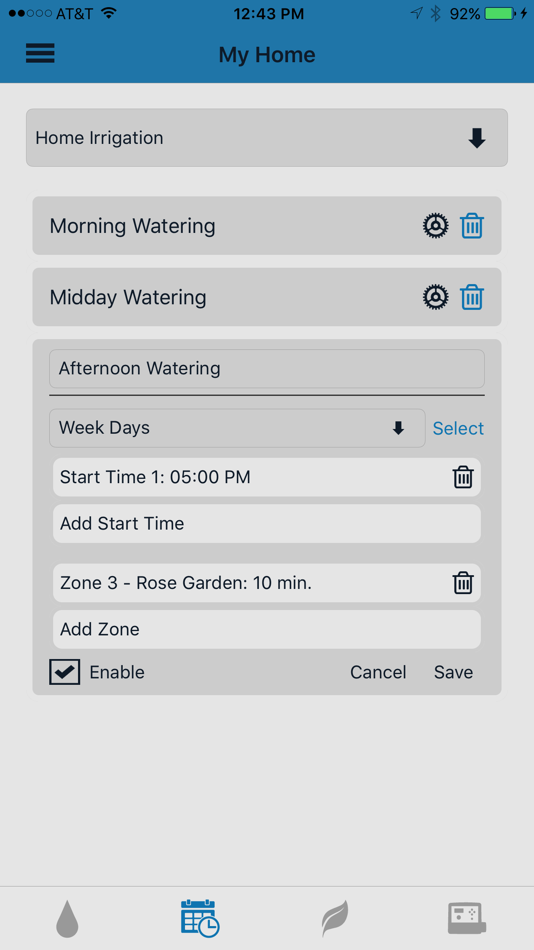Delete the Midday Watering schedule
The width and height of the screenshot is (534, 950).
pos(472,297)
